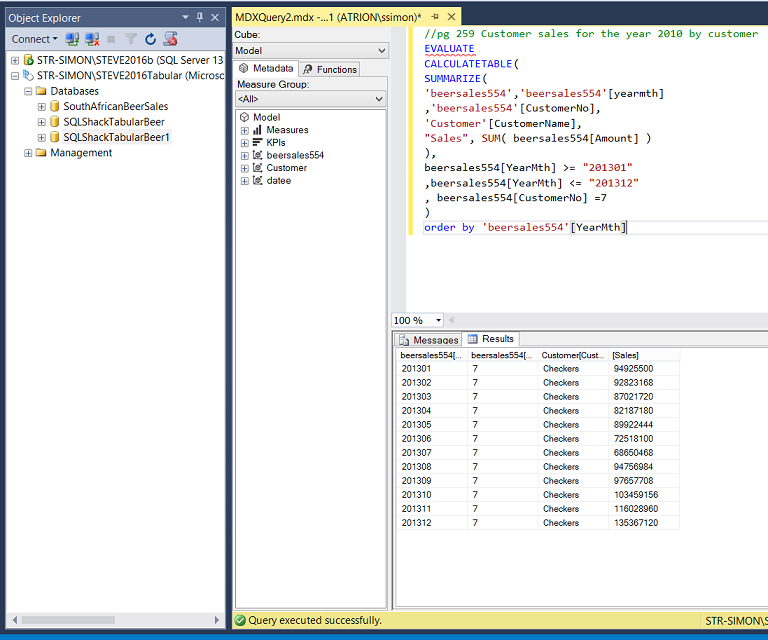Switch to the Functions tab
The width and height of the screenshot is (768, 640).
(x=330, y=69)
